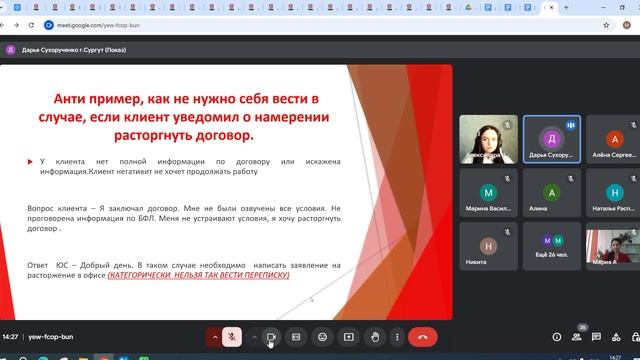Click the muted mic icon on Никита's tile
640x360 pixels.
(x=507, y=232)
